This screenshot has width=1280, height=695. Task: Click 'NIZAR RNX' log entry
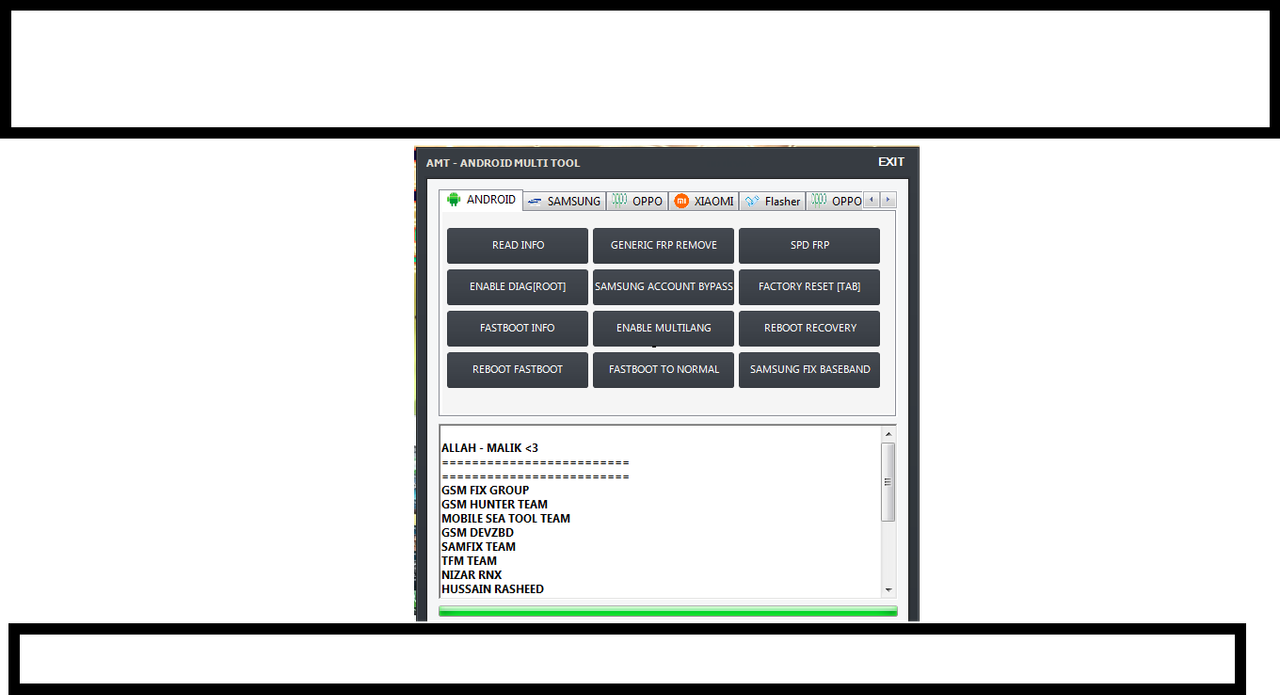(x=472, y=575)
